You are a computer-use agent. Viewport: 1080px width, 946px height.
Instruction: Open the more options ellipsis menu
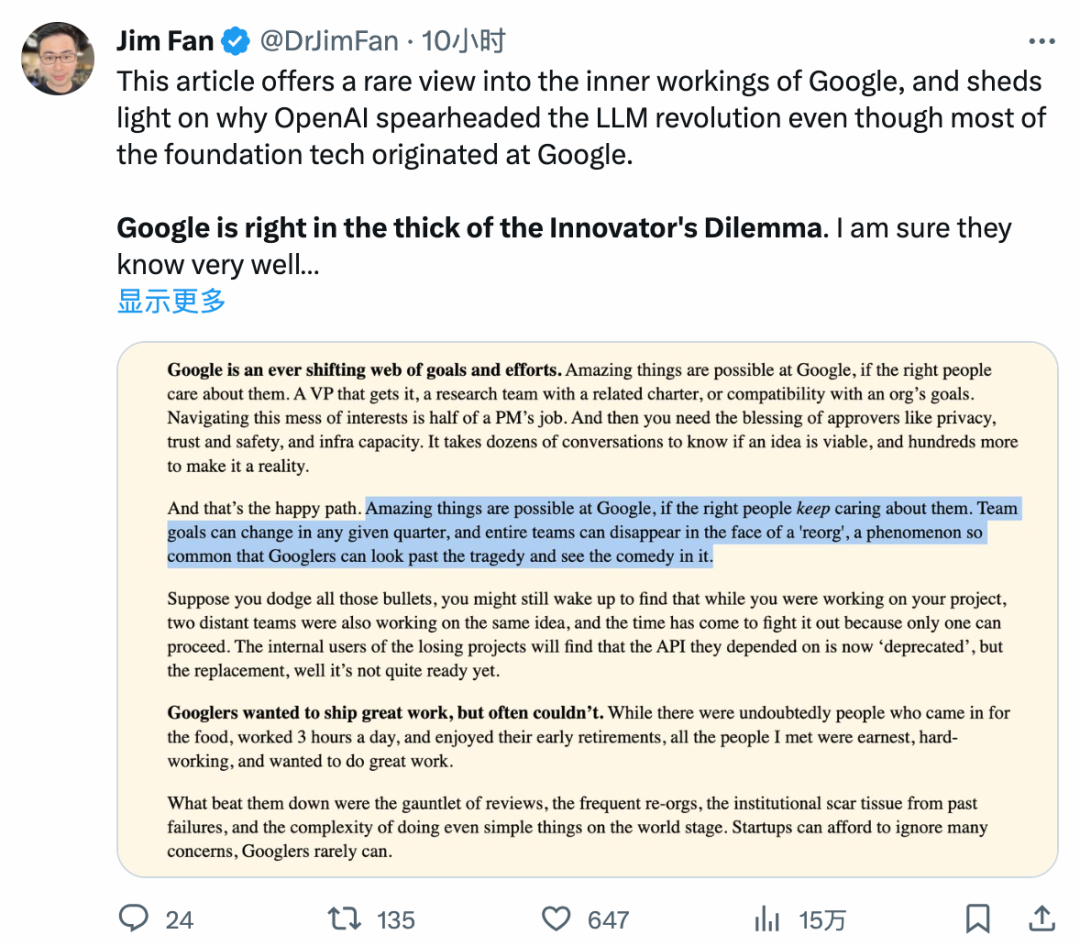1041,40
